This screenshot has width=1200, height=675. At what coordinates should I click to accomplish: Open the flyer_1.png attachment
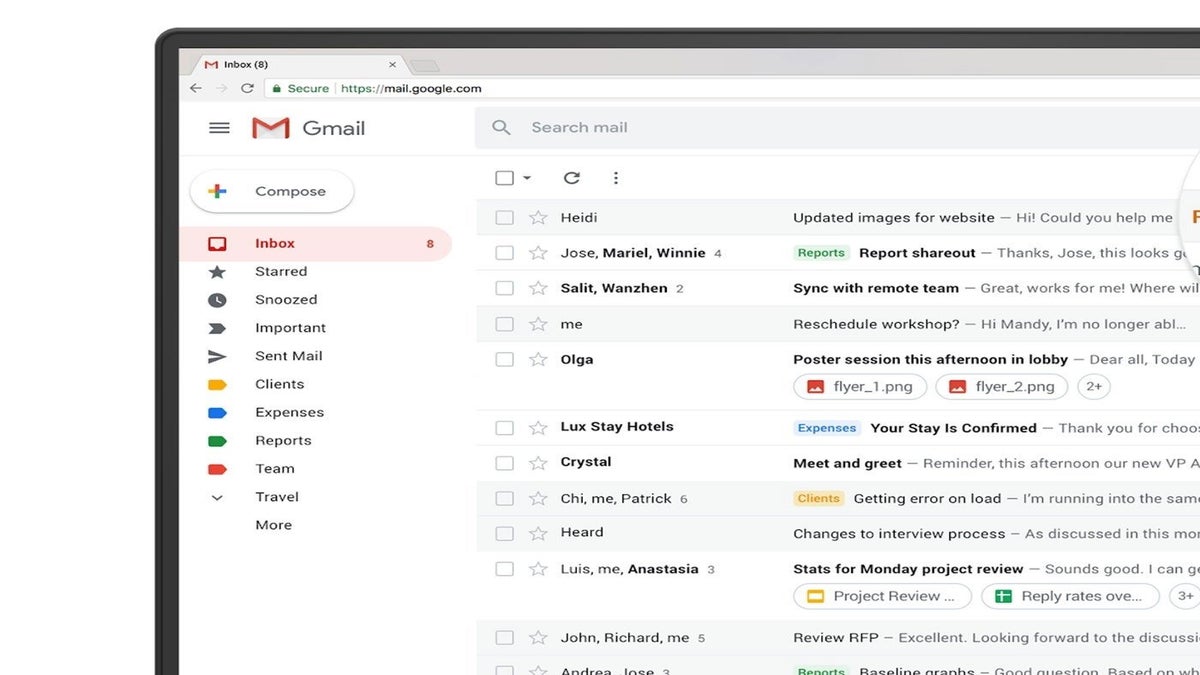coord(860,387)
